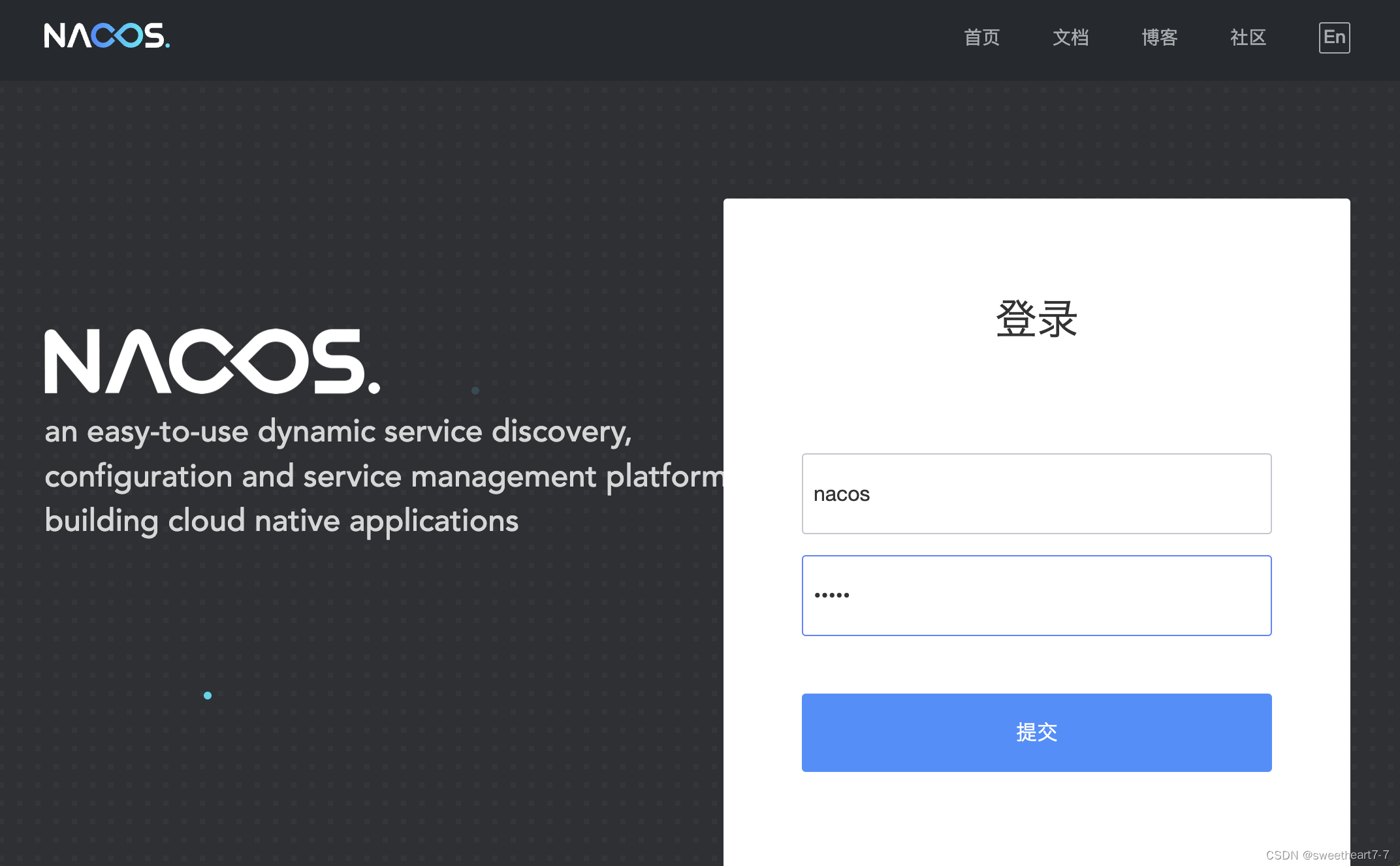Click the Nacos logo in header
Viewport: 1400px width, 866px height.
[x=107, y=36]
